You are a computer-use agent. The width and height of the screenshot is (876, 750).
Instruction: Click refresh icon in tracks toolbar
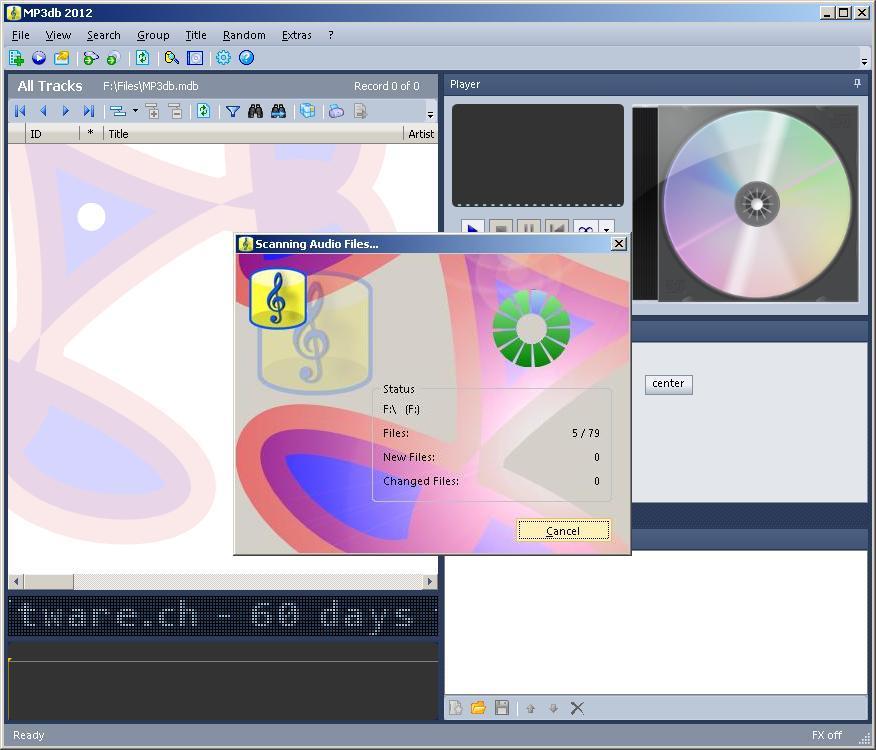point(203,111)
